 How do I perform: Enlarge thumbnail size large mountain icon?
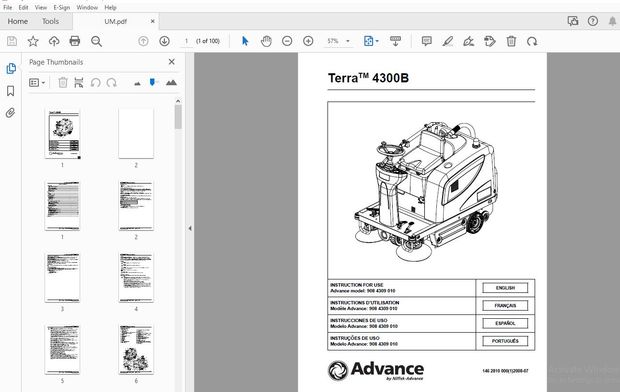point(171,82)
